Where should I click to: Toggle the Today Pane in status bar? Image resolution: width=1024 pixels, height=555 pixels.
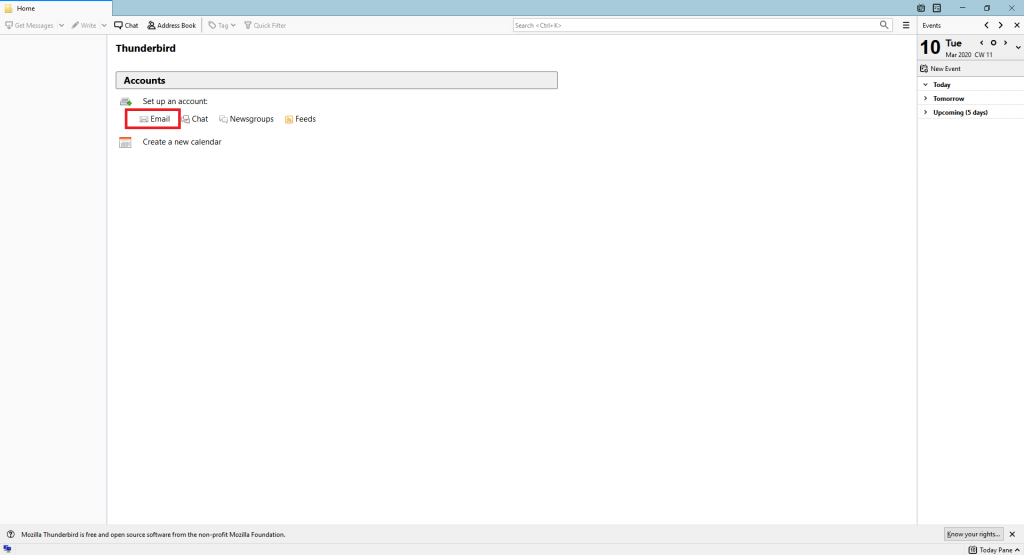pos(991,550)
